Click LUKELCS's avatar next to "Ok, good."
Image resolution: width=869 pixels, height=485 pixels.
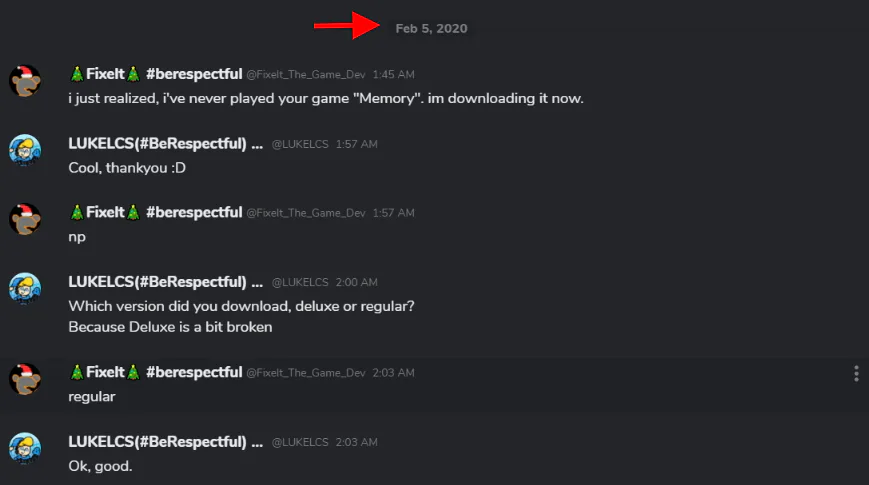pyautogui.click(x=25, y=448)
